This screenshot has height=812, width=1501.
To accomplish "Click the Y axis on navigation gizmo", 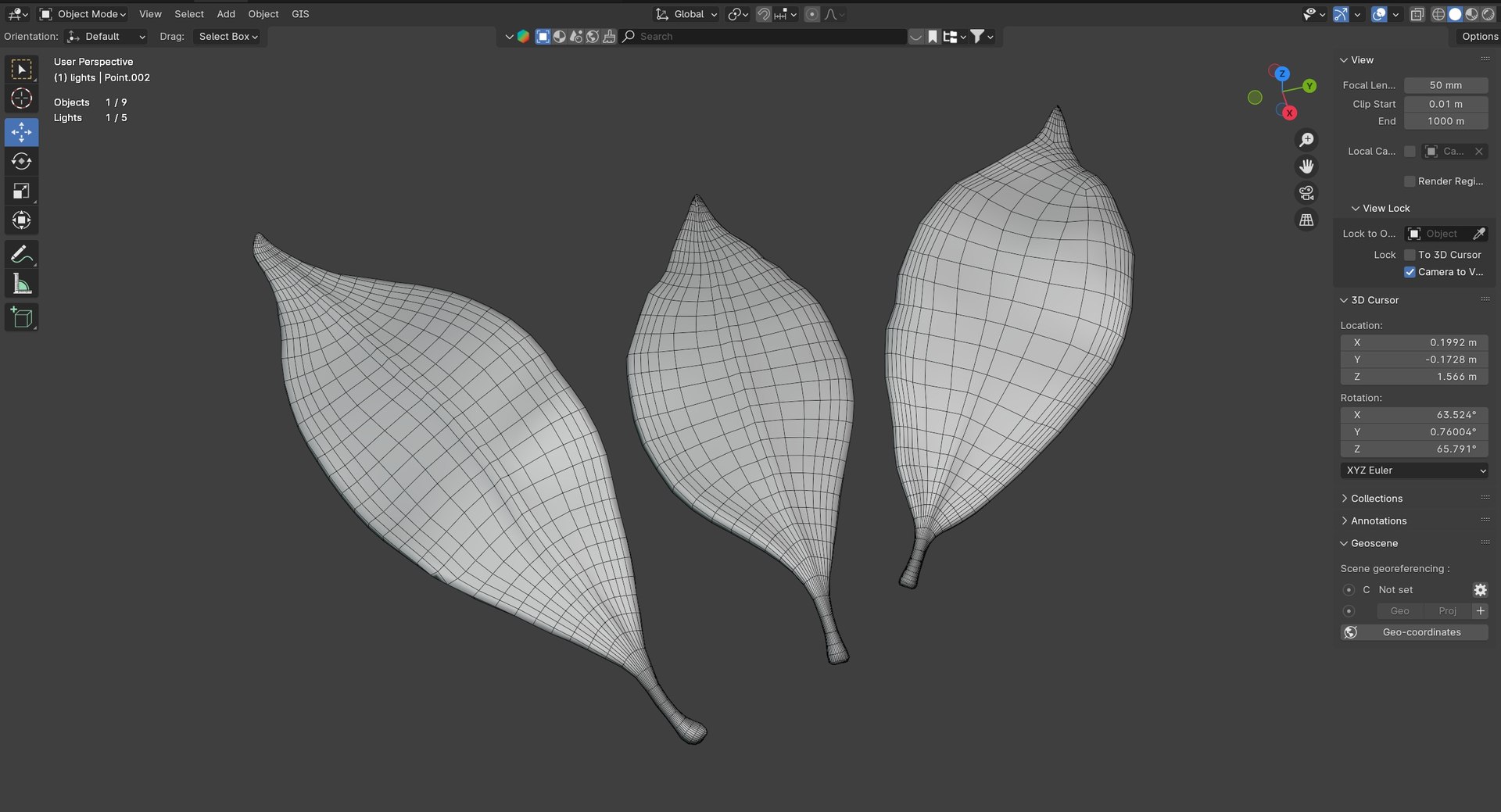I will (x=1309, y=86).
